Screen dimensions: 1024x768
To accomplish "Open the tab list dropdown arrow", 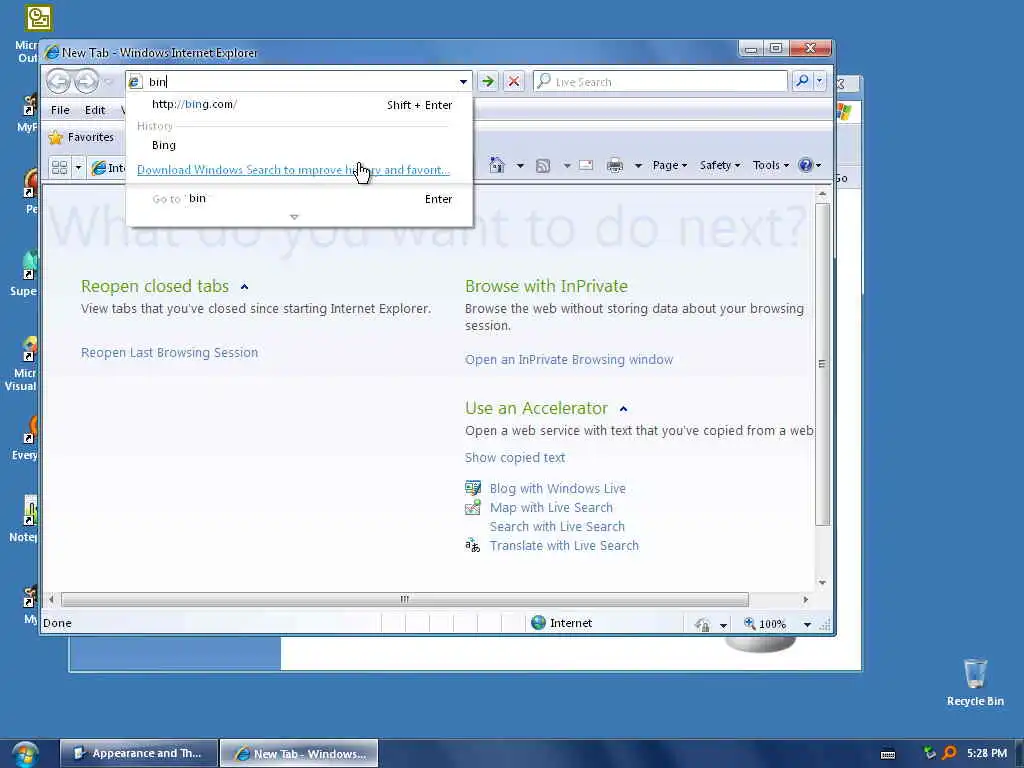I will pyautogui.click(x=78, y=168).
